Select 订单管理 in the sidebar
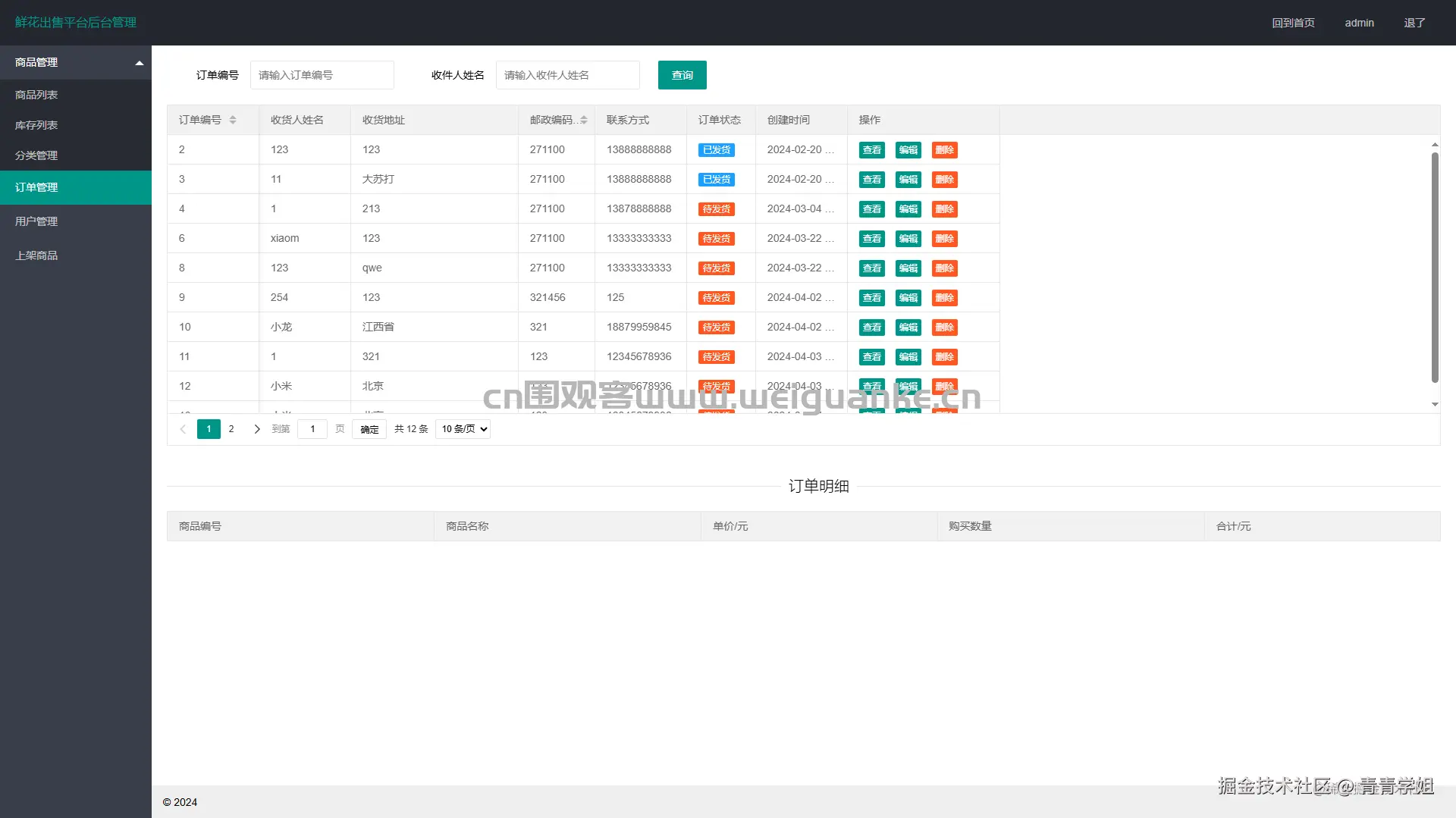The width and height of the screenshot is (1456, 818). pyautogui.click(x=76, y=187)
